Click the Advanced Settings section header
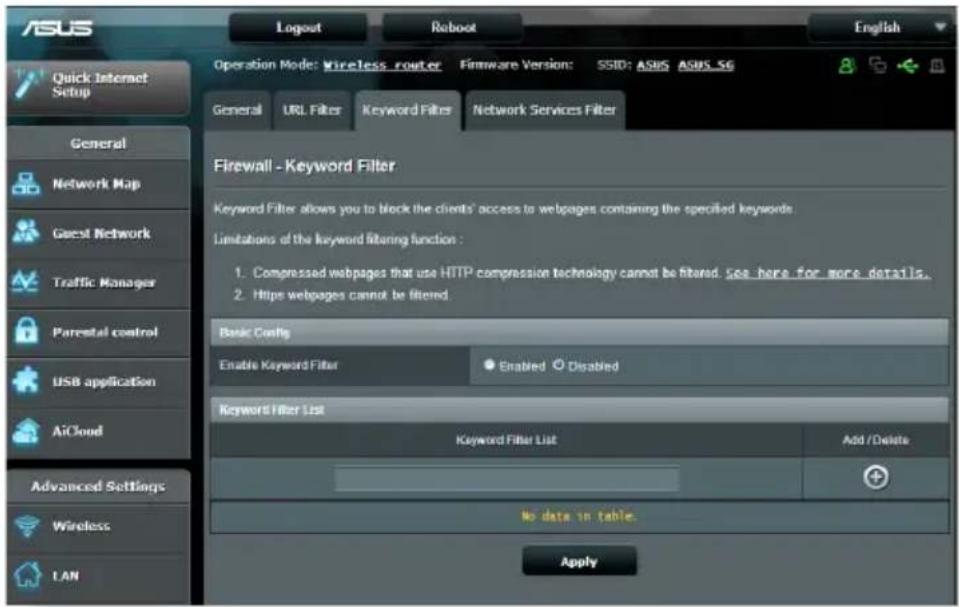The width and height of the screenshot is (959, 607). [x=98, y=486]
